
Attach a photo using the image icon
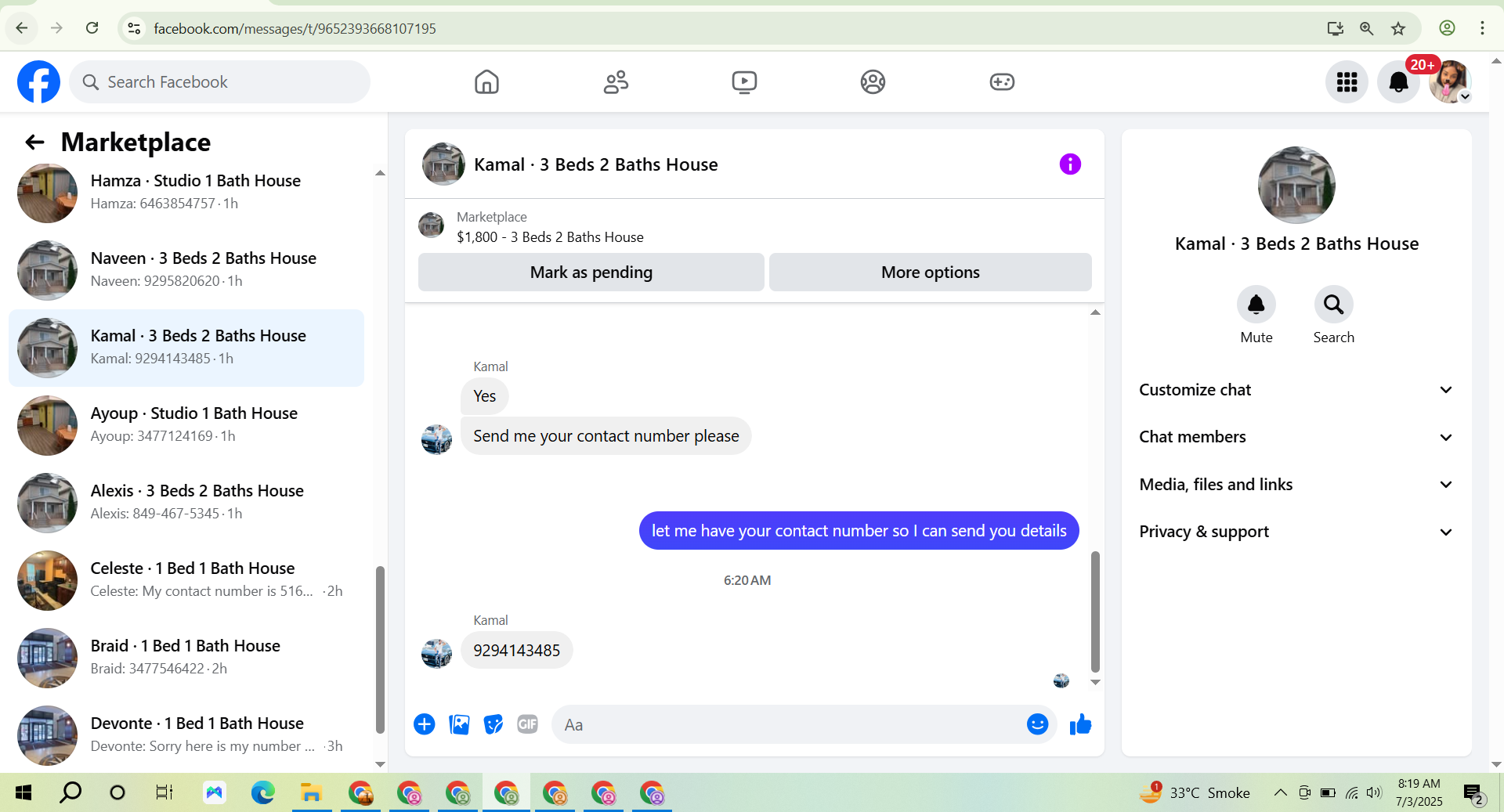pyautogui.click(x=459, y=724)
